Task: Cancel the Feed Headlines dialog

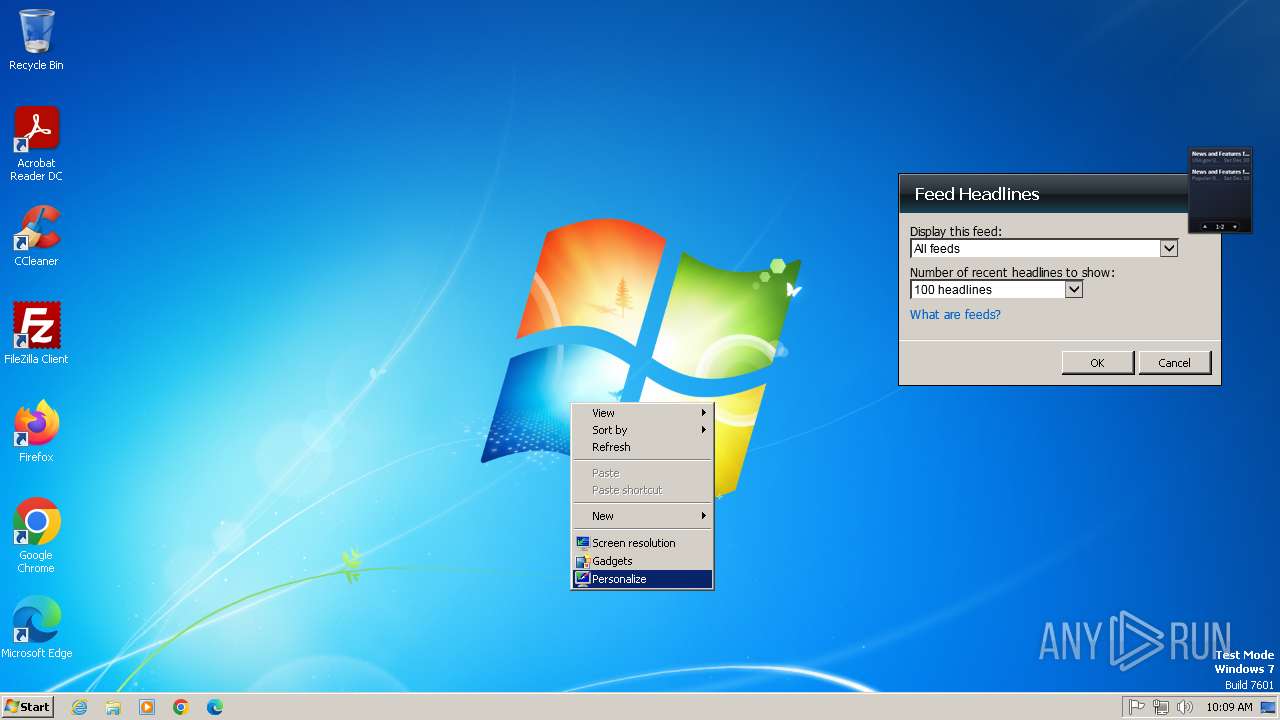Action: 1174,362
